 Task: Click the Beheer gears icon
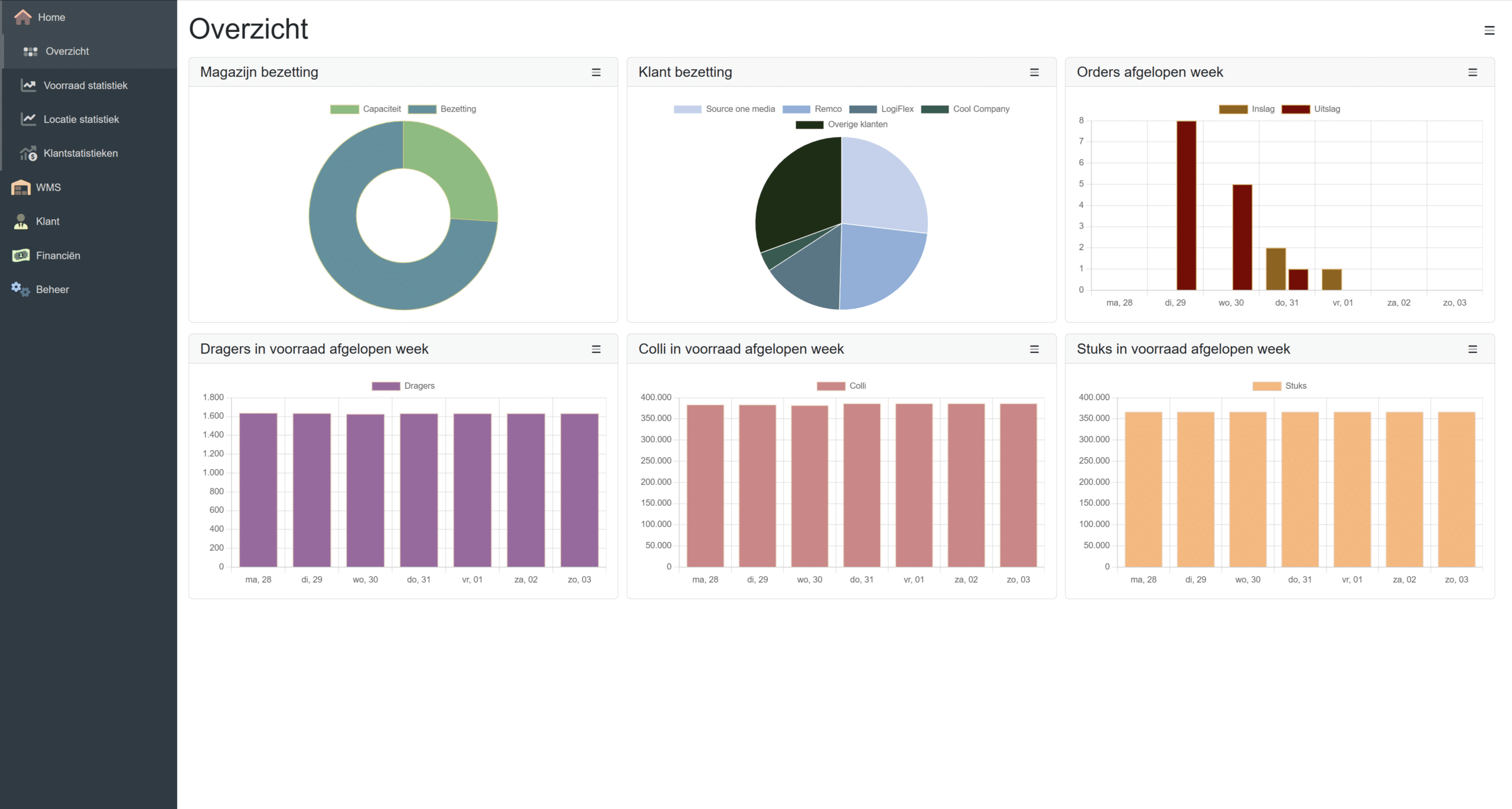pos(21,290)
